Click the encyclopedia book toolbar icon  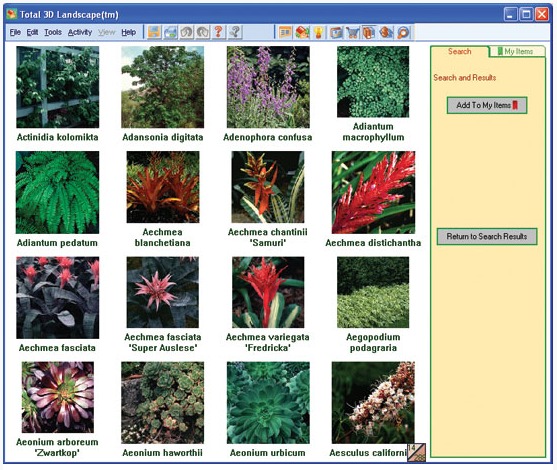[x=369, y=32]
